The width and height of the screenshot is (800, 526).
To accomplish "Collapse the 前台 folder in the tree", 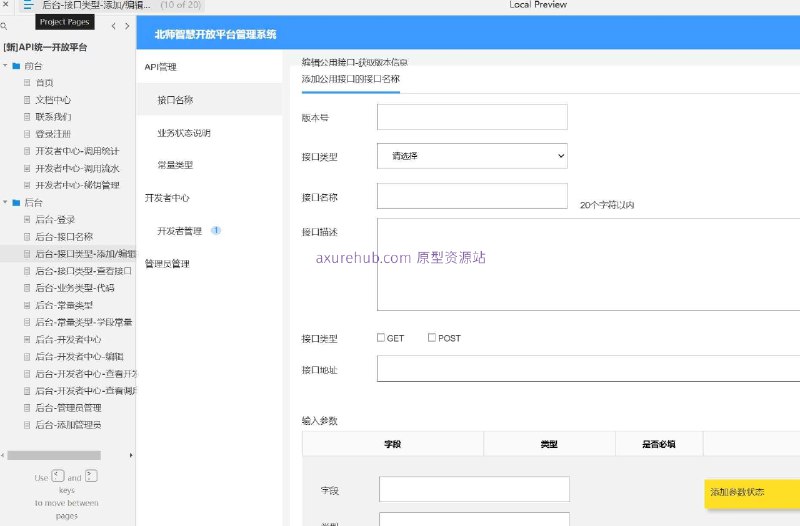I will click(5, 66).
